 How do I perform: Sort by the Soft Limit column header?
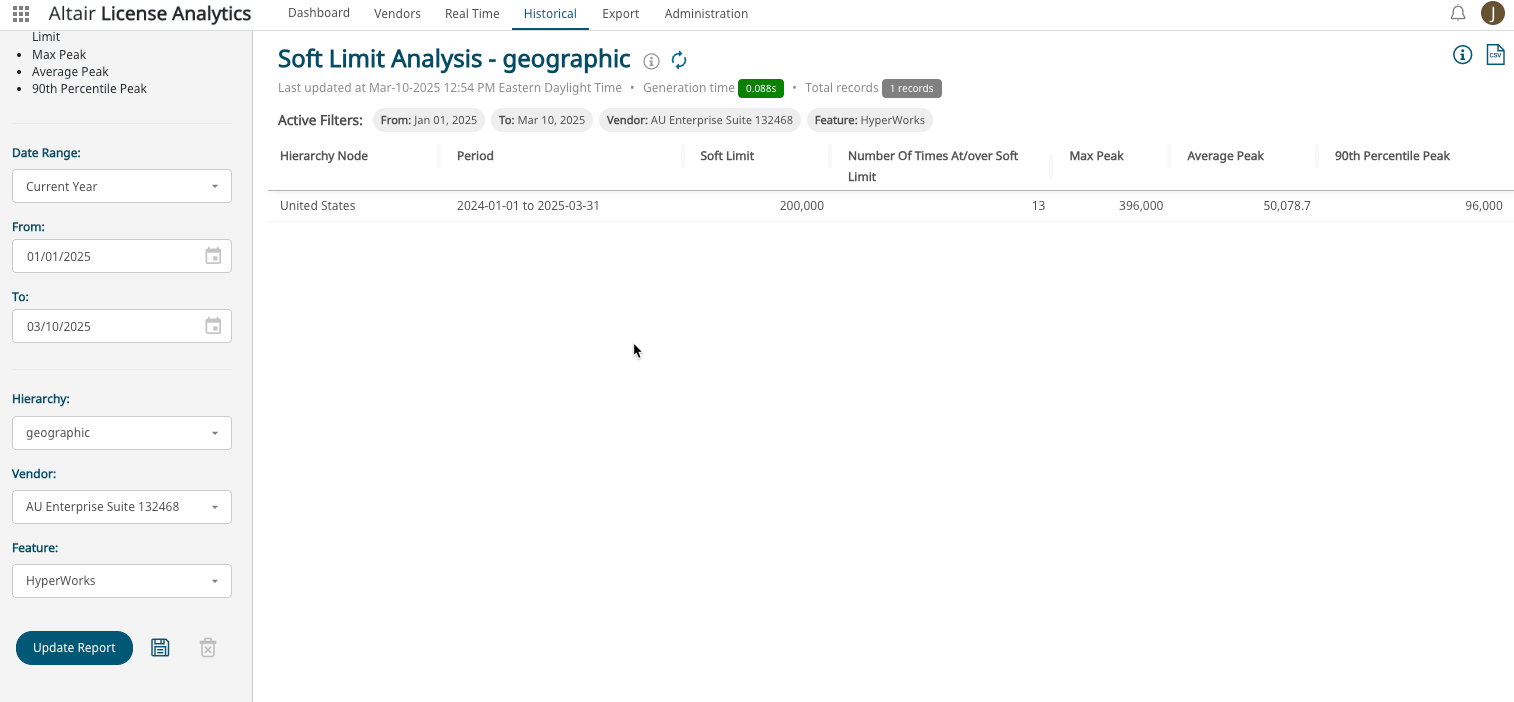click(727, 156)
